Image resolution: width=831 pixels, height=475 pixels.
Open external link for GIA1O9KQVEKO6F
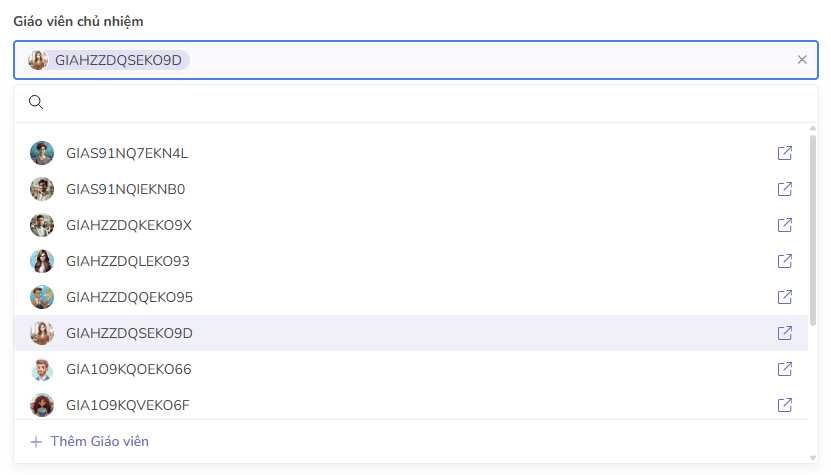click(785, 405)
